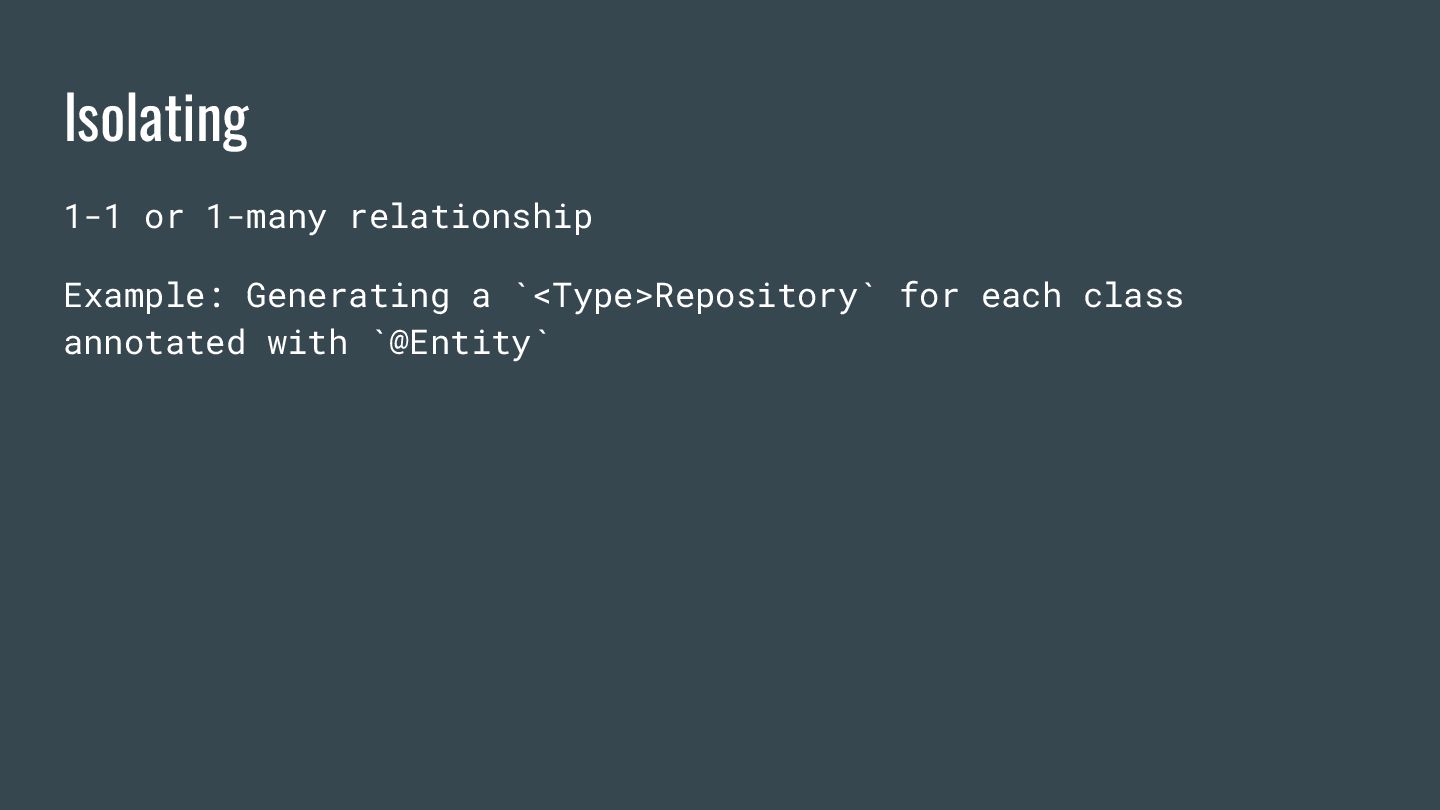Screen dimensions: 1440x810
Task: Click the word 'class' ending the second line
Action: tap(1133, 296)
